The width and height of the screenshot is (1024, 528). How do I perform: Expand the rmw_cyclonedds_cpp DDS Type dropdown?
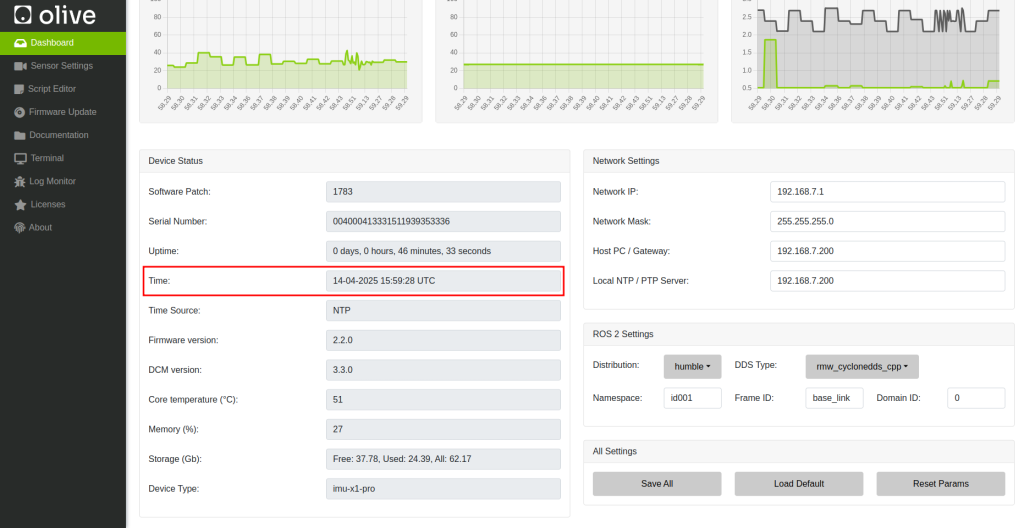point(861,367)
